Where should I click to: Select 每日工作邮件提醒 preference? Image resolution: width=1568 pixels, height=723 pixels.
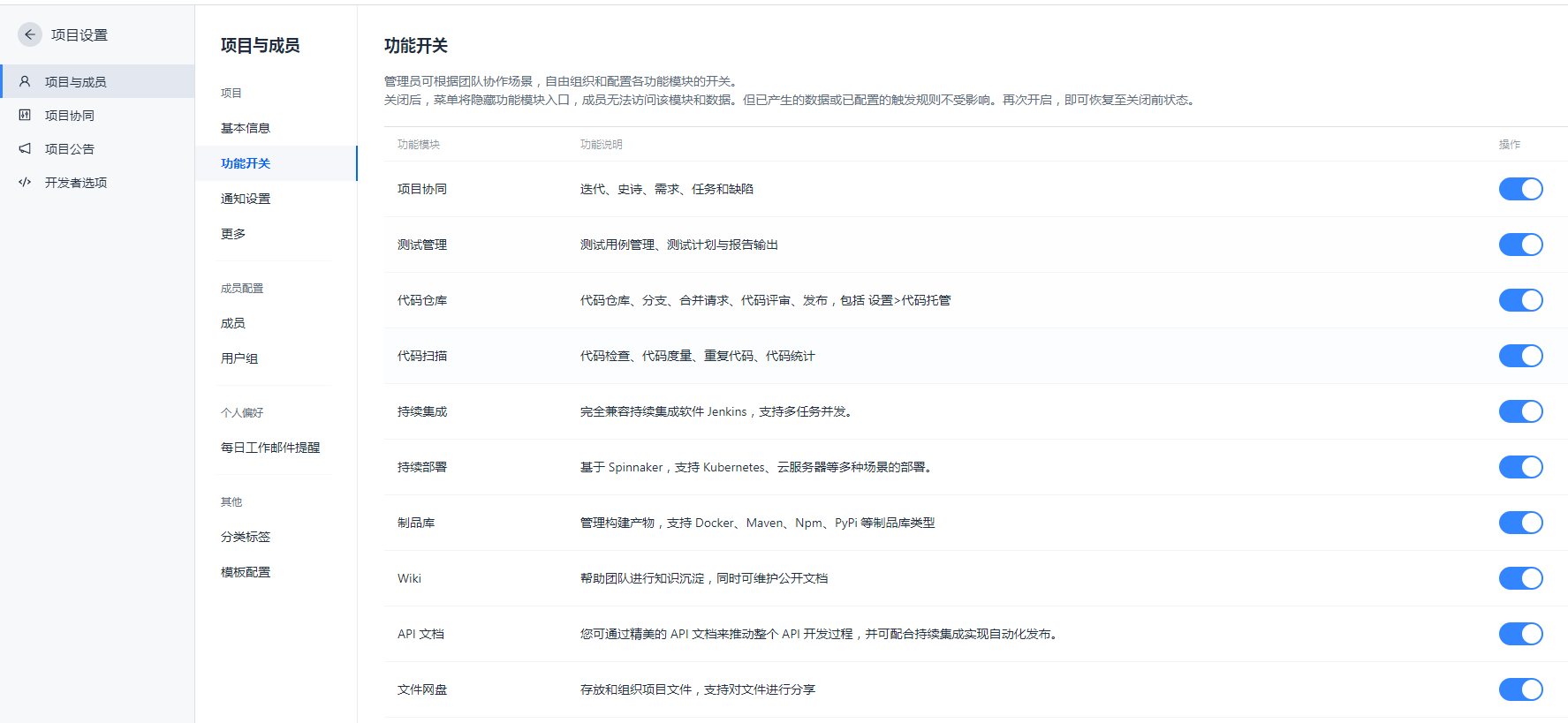pos(270,448)
